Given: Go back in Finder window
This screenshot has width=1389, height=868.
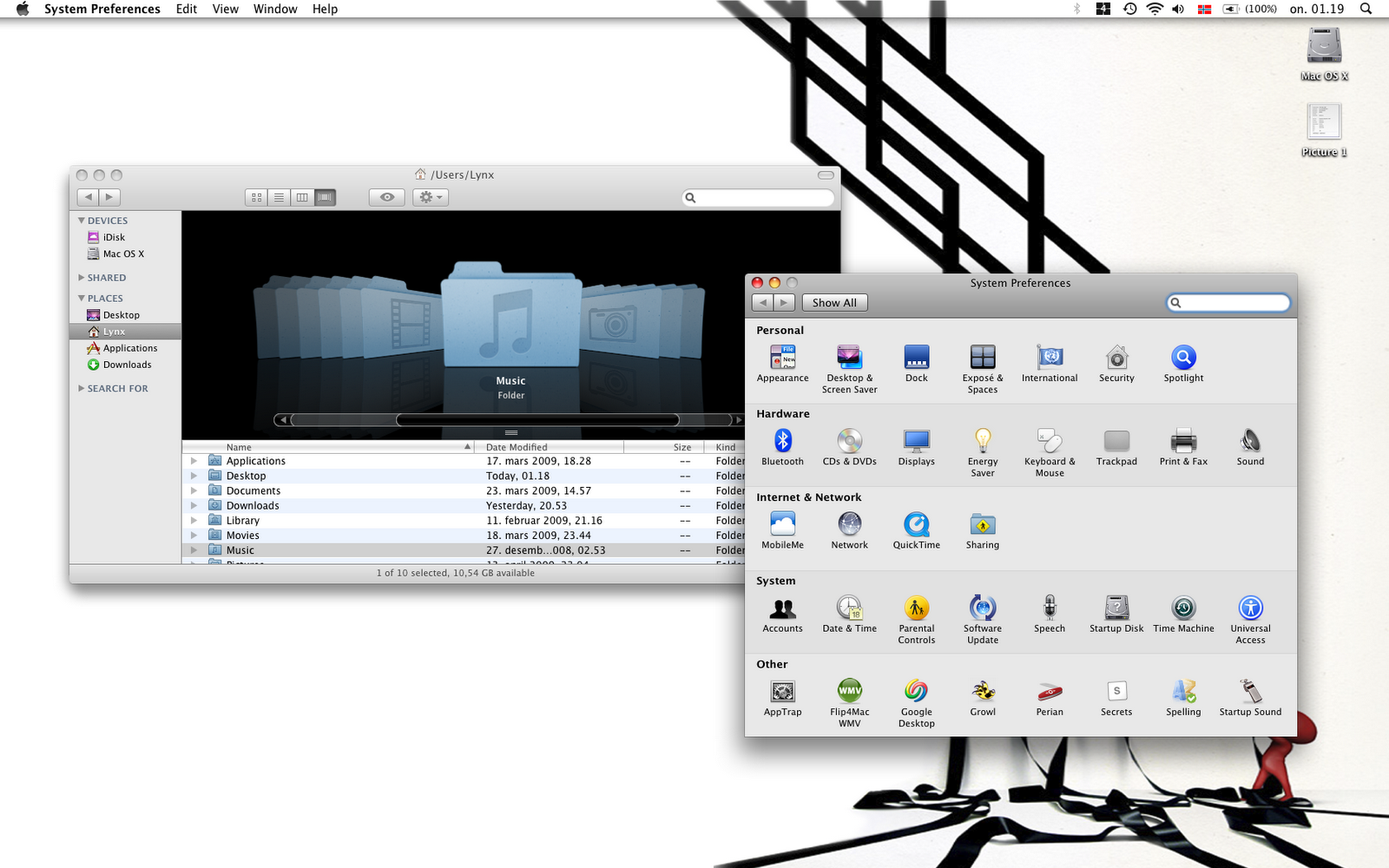Looking at the screenshot, I should click(x=88, y=198).
